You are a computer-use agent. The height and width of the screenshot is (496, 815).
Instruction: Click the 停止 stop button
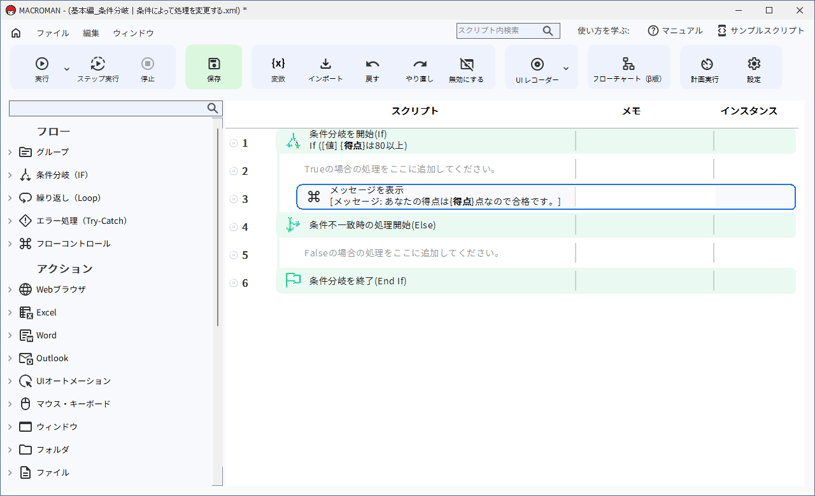pyautogui.click(x=148, y=69)
